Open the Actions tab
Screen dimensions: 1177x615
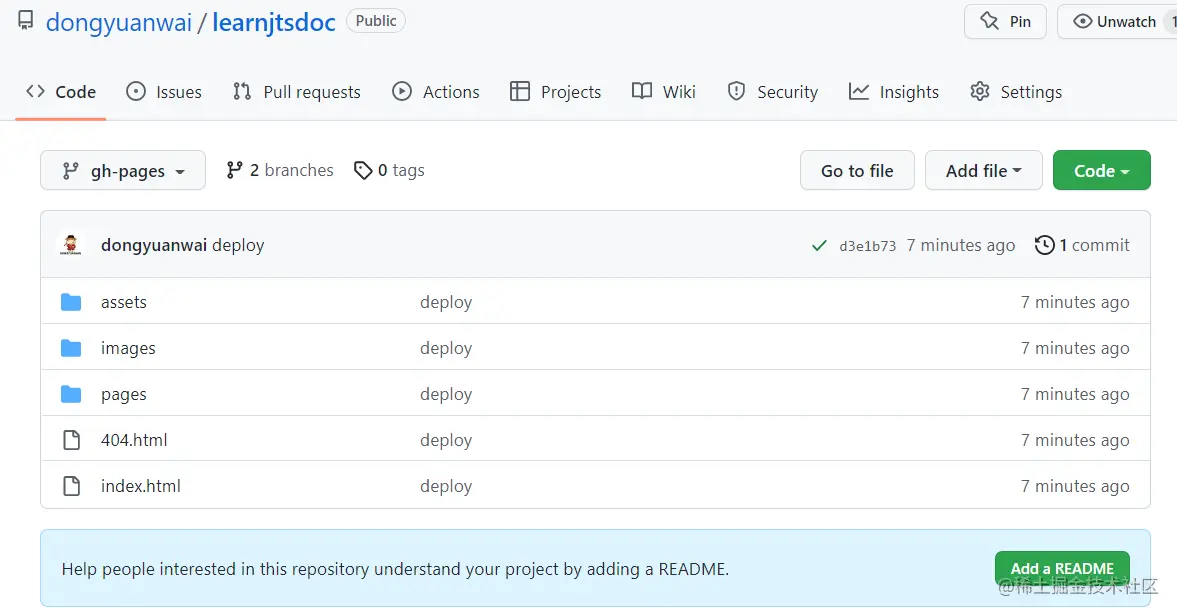click(435, 92)
